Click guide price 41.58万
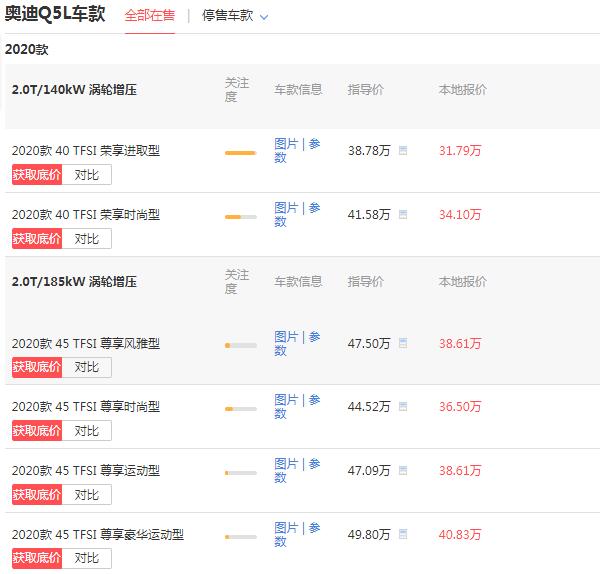This screenshot has height=574, width=600. [369, 215]
